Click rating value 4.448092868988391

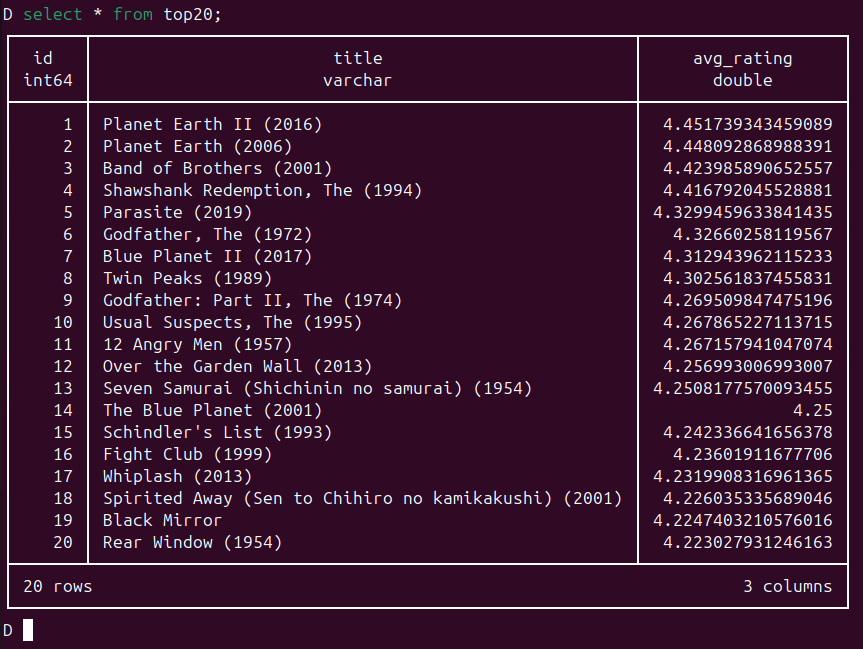tap(747, 146)
